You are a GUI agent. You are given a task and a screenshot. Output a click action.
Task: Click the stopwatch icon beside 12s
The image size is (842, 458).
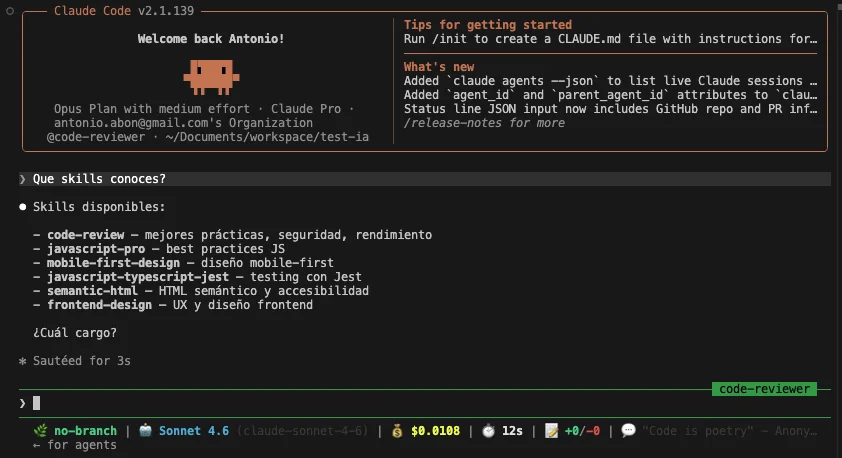click(488, 431)
